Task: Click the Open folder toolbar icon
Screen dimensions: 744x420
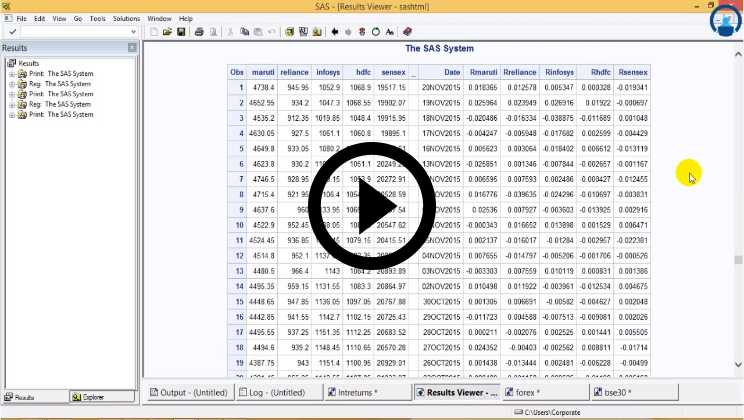Action: point(167,32)
